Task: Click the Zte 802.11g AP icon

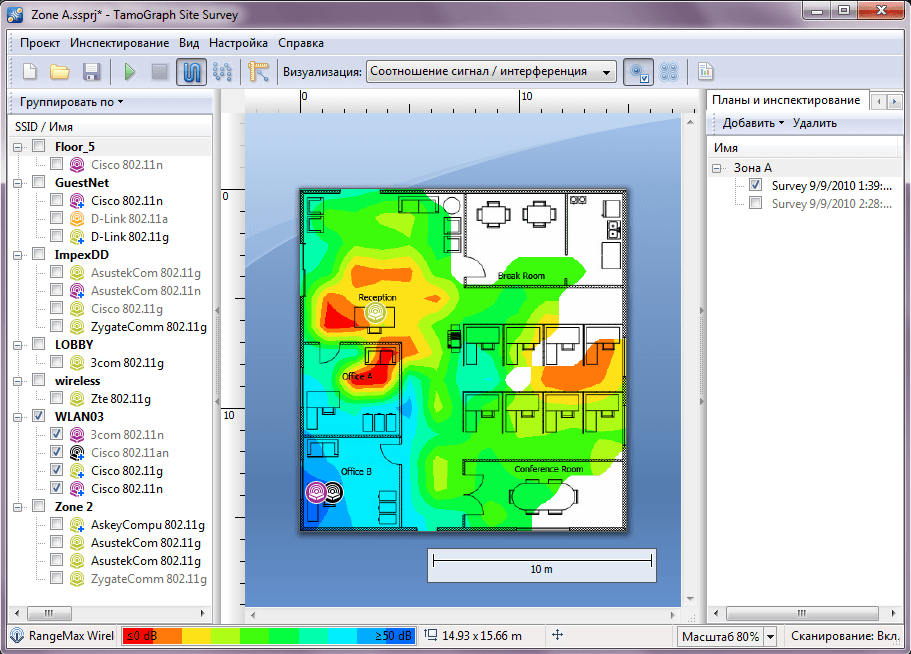Action: tap(77, 398)
